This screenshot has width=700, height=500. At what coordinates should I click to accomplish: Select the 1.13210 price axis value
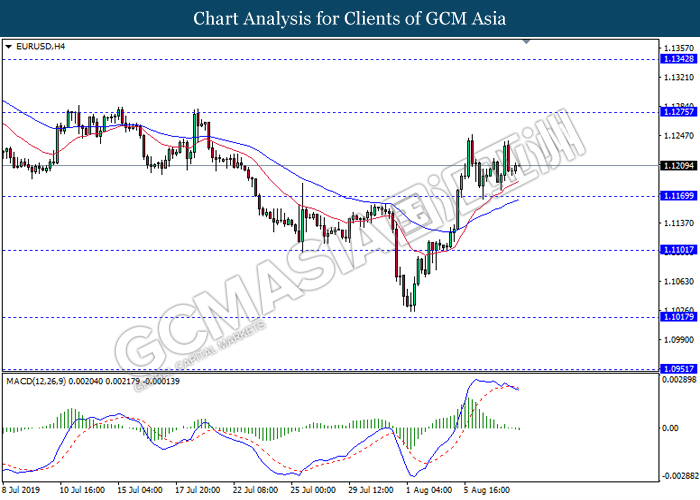pyautogui.click(x=679, y=78)
